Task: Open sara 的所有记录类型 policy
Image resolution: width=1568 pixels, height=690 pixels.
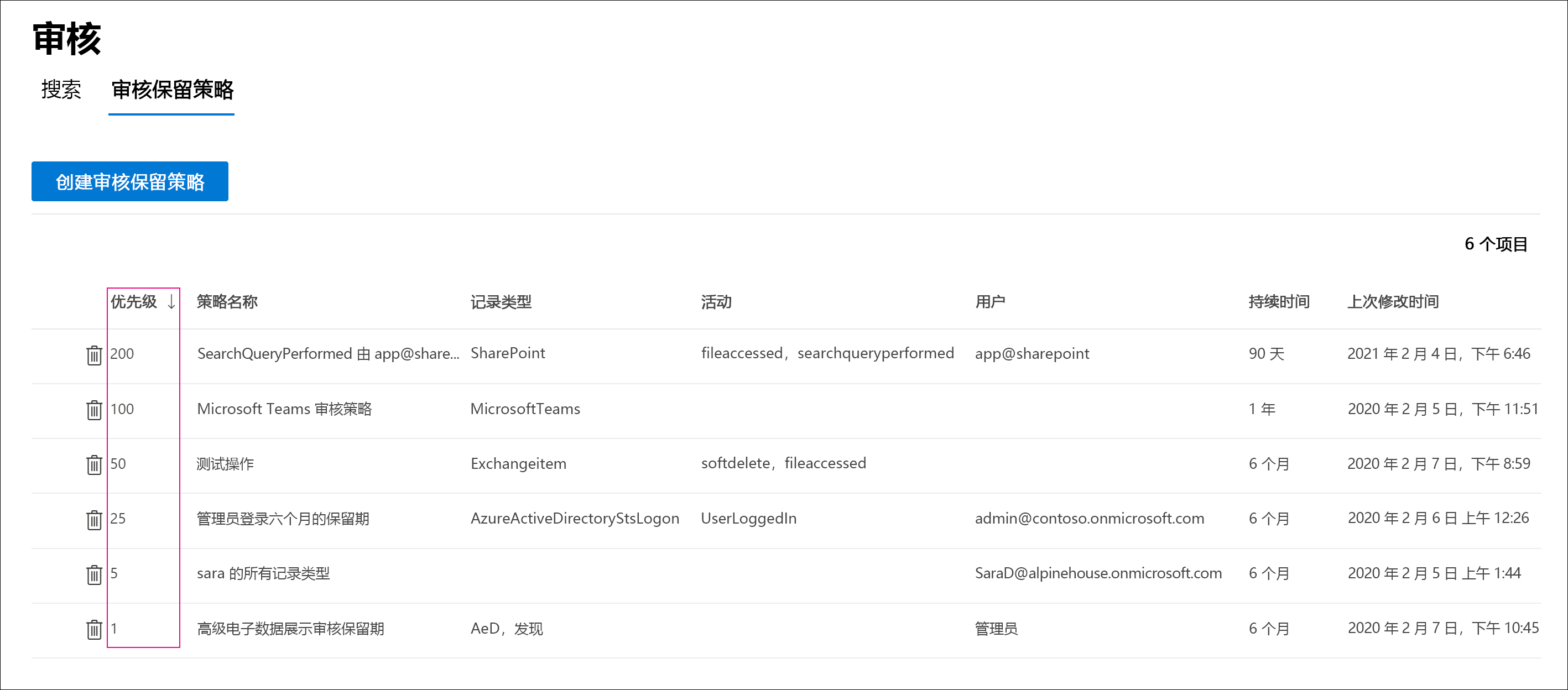Action: click(264, 573)
